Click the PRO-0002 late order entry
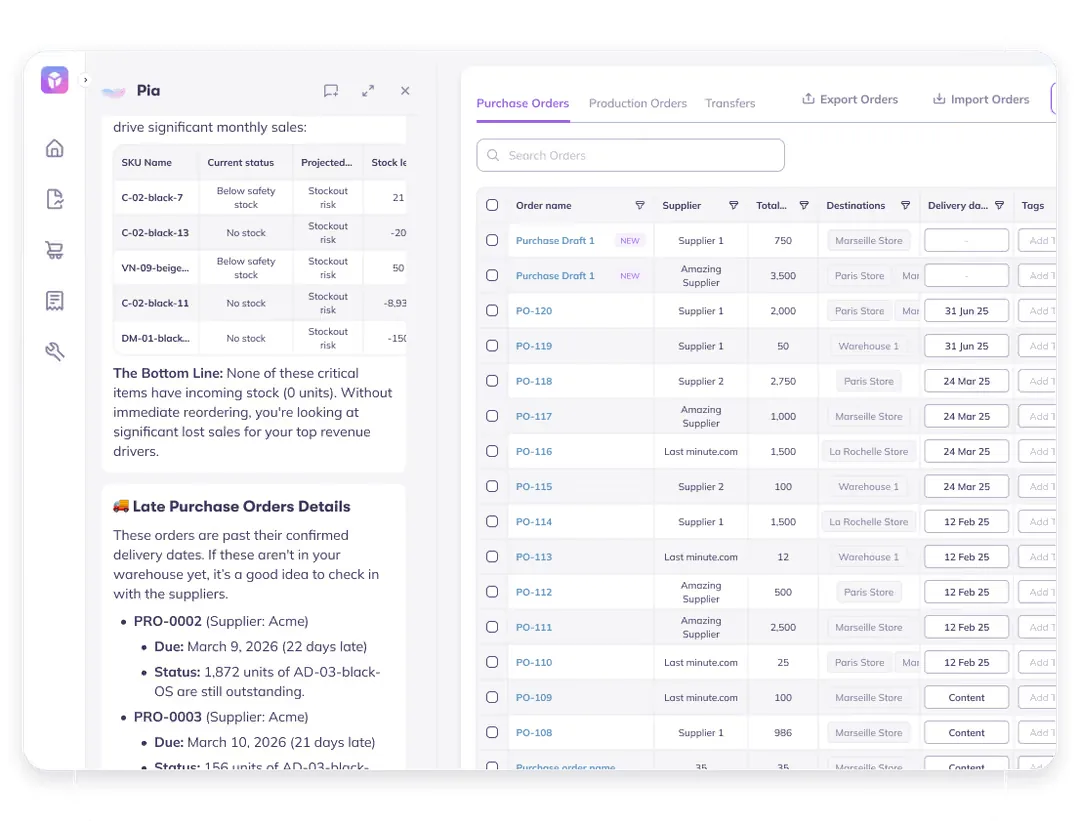 (x=221, y=621)
